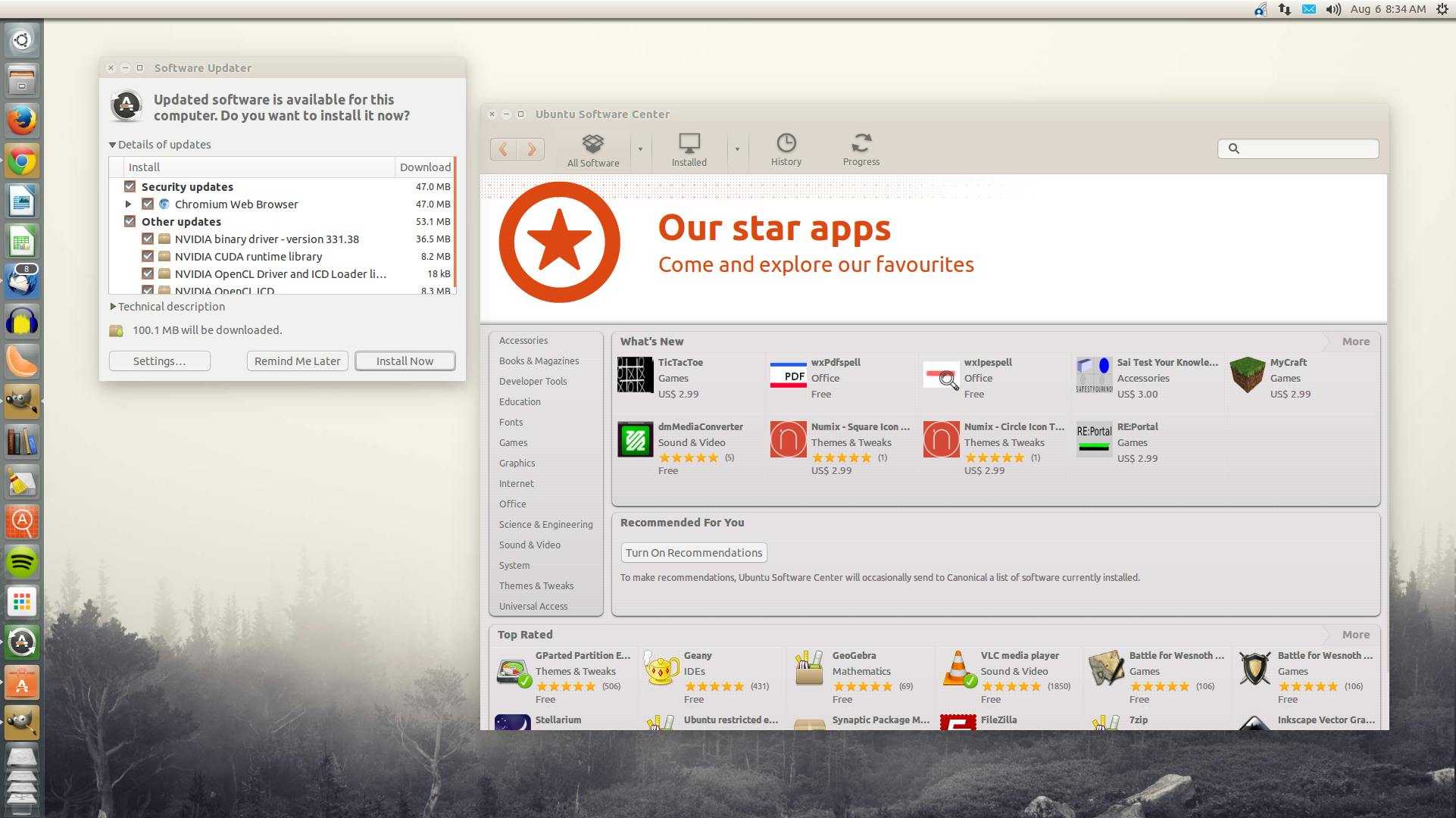Viewport: 1456px width, 818px height.
Task: Expand the Chromium Web Browser tree item
Action: pyautogui.click(x=128, y=204)
